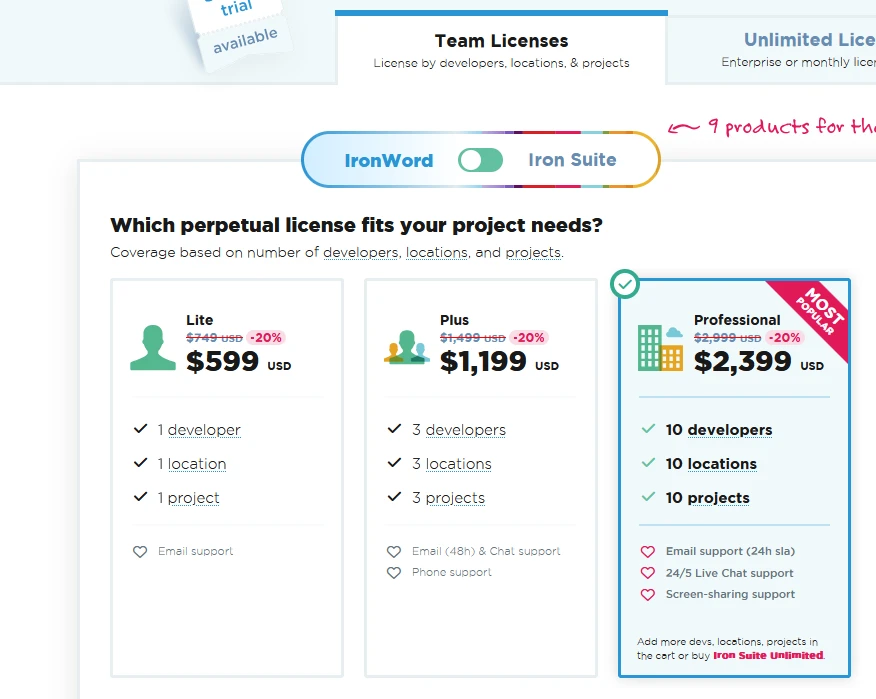Select the Iron Suite option label

[x=572, y=160]
